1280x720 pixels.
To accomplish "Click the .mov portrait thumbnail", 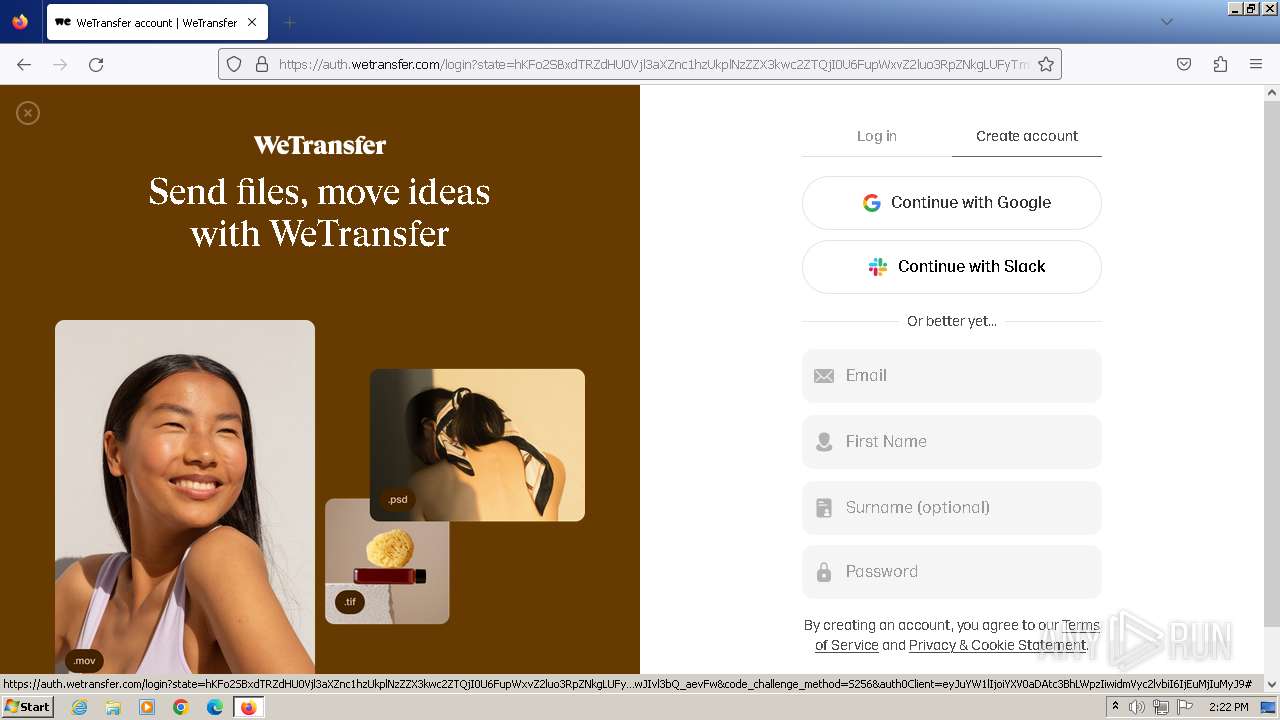I will pyautogui.click(x=185, y=497).
